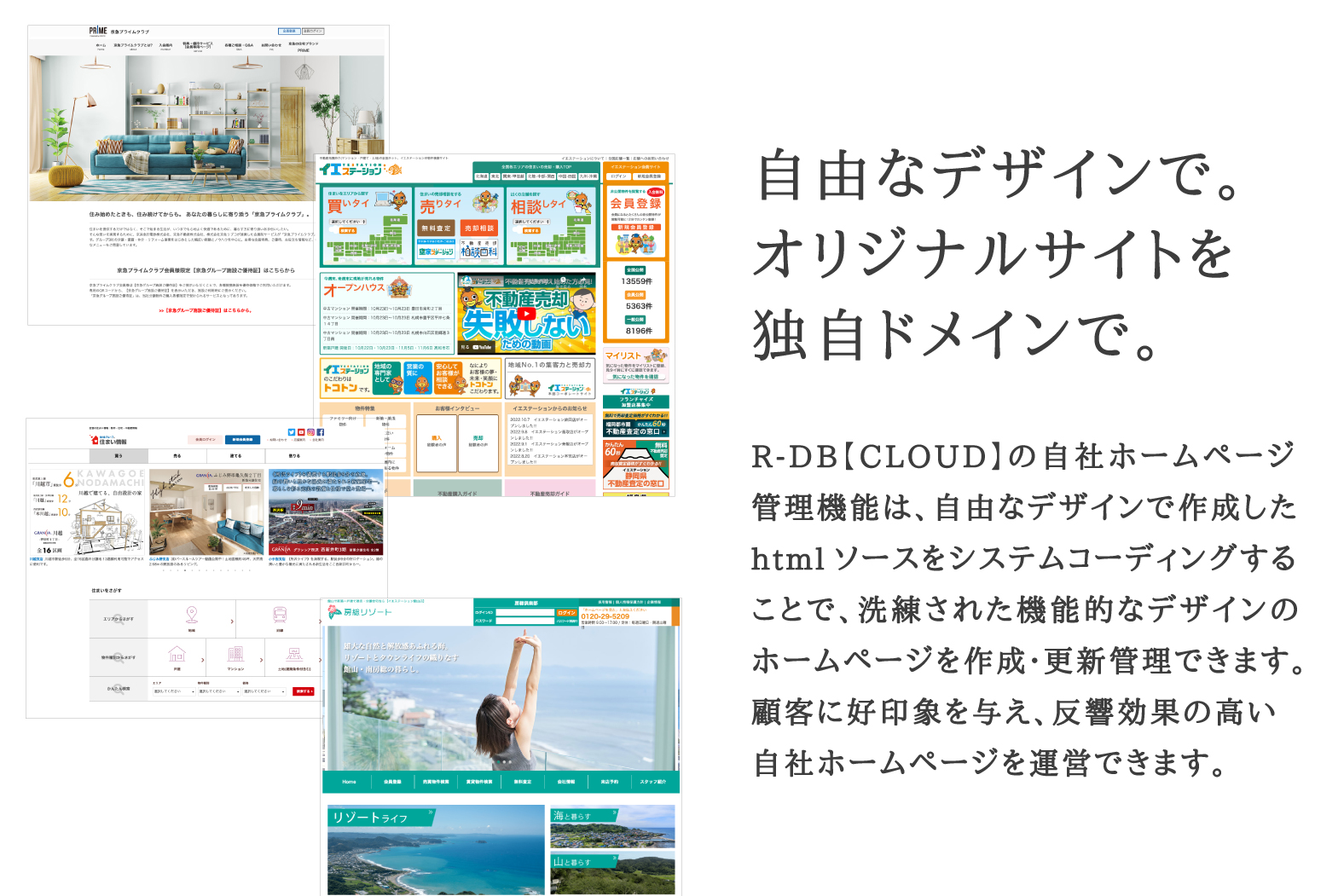Click the train line-search icon
The width and height of the screenshot is (1344, 896).
280,615
